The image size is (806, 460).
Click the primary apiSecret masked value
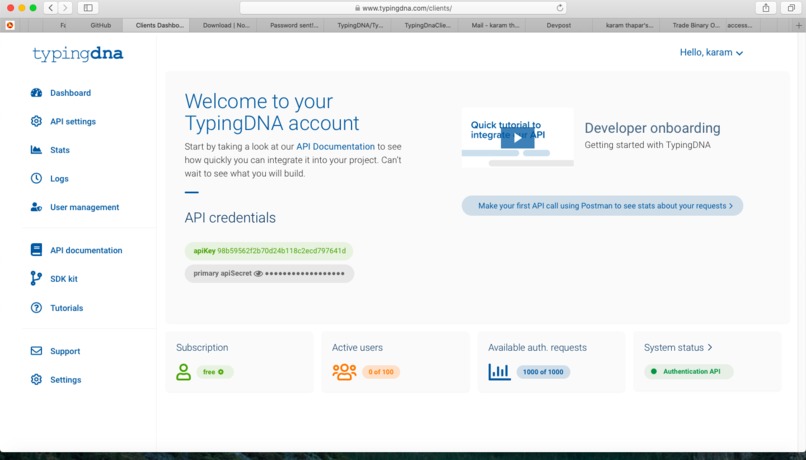(x=305, y=273)
